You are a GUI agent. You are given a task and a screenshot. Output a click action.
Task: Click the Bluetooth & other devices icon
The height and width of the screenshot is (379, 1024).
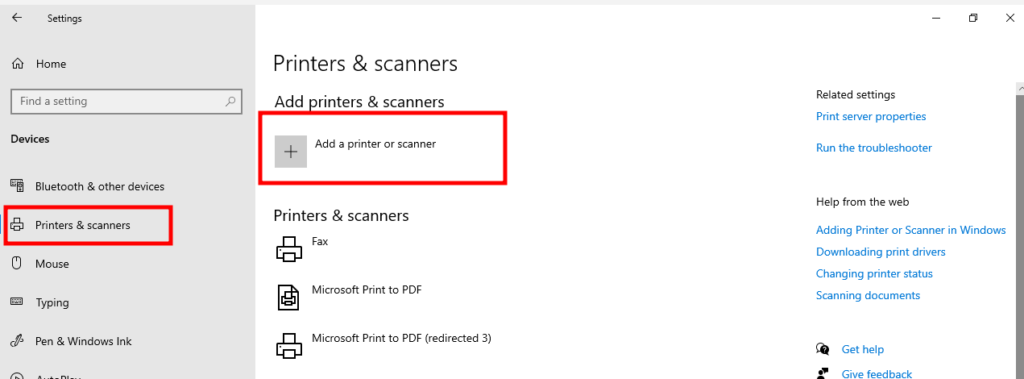(x=18, y=186)
